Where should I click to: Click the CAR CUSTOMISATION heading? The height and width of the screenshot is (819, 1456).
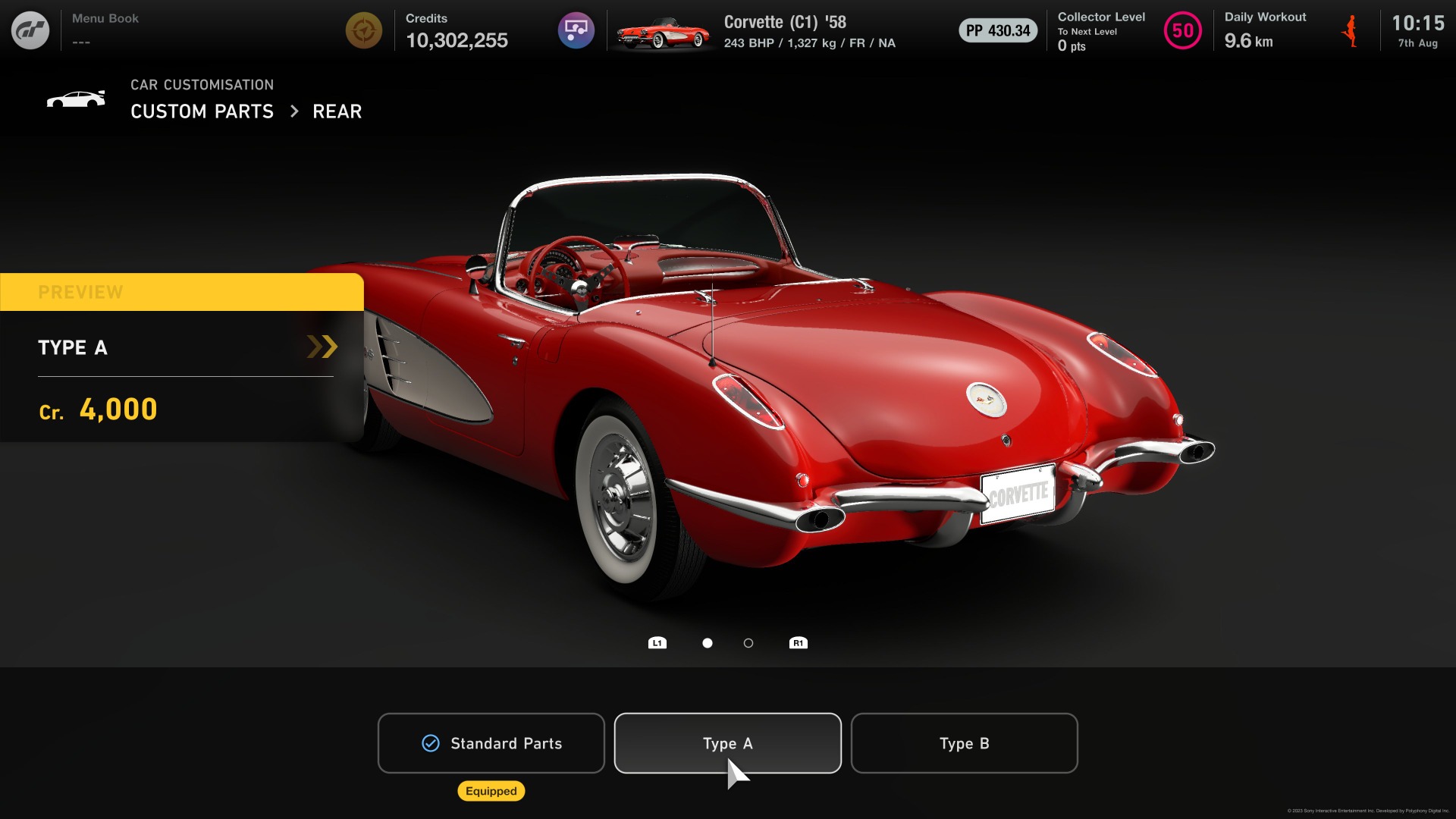pos(202,85)
